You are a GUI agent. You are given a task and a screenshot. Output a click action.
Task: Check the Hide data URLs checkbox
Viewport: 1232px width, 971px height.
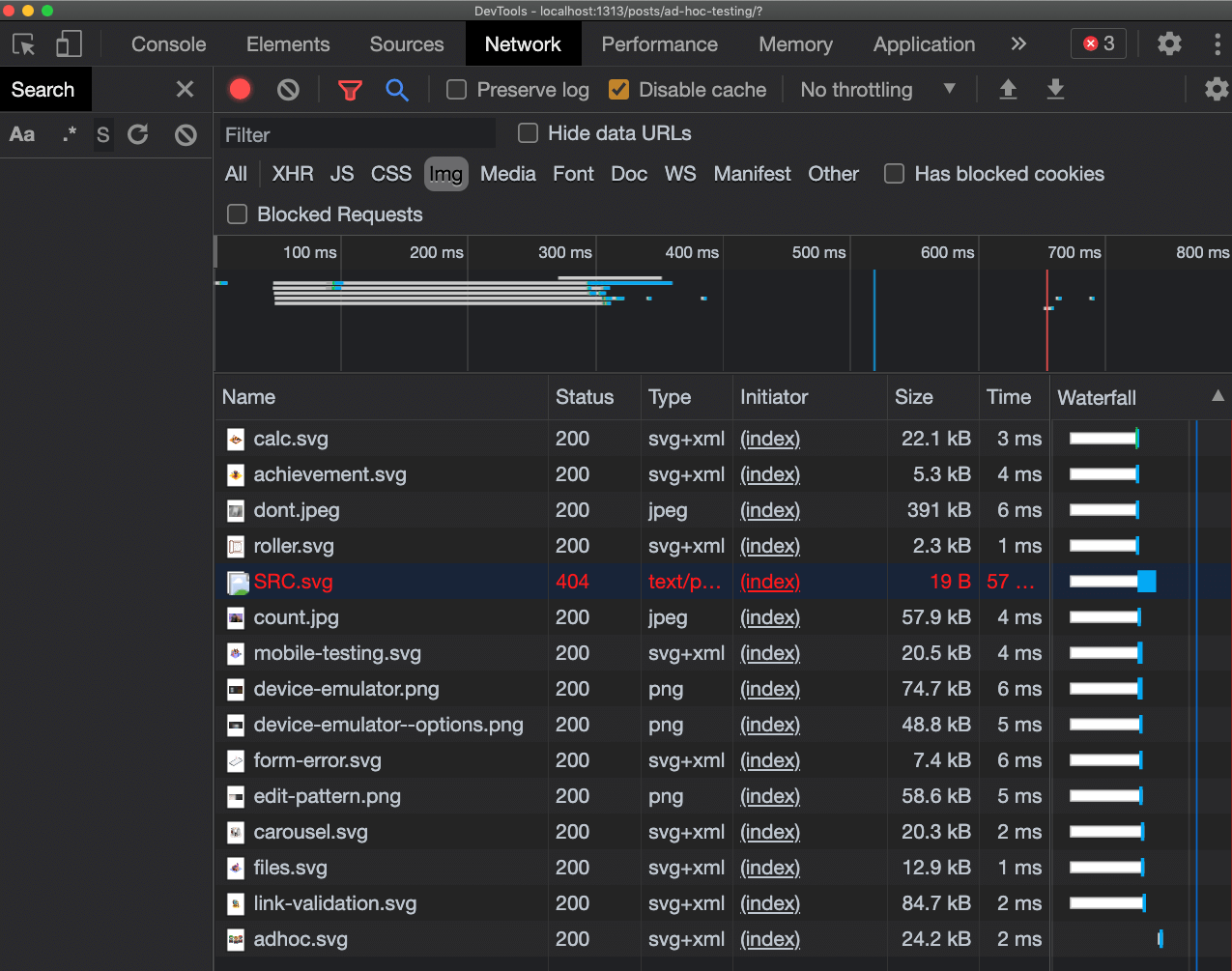pos(529,133)
